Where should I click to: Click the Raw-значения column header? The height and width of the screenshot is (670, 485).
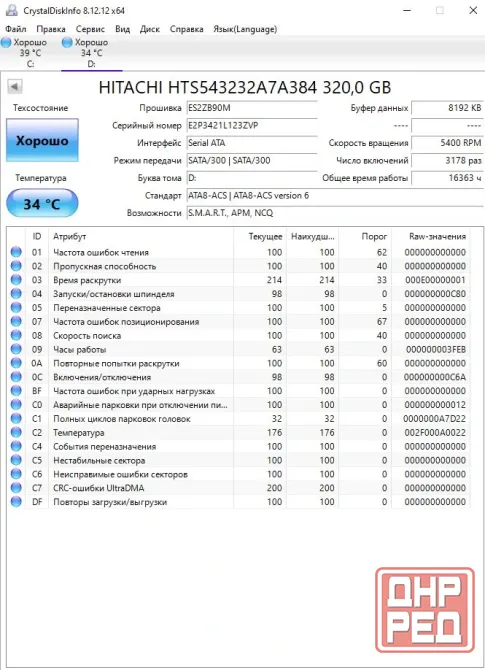(431, 236)
